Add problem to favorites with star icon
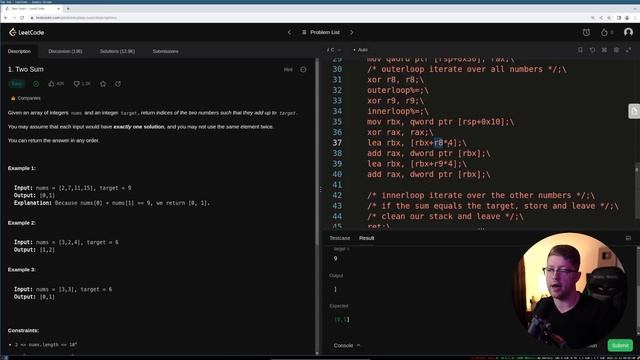This screenshot has width=640, height=360. pos(103,84)
